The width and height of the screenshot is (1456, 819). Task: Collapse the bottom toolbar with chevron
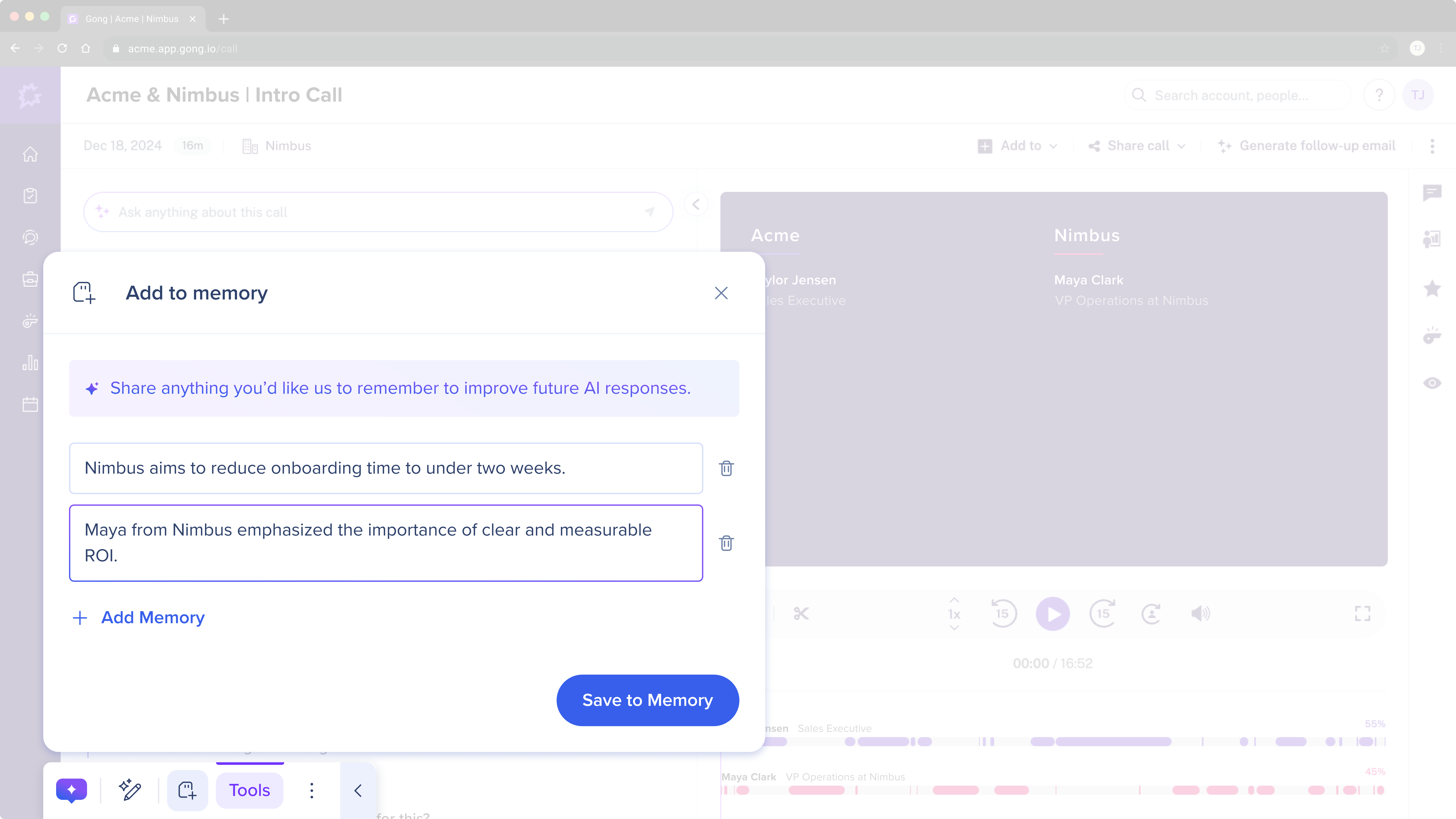pos(358,790)
